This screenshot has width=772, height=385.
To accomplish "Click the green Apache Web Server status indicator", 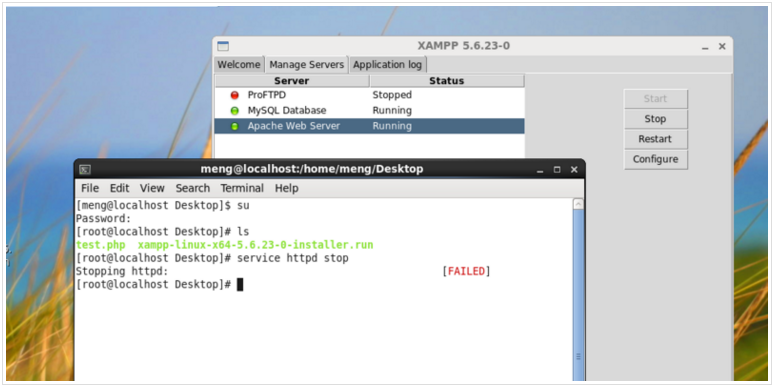I will click(x=234, y=126).
